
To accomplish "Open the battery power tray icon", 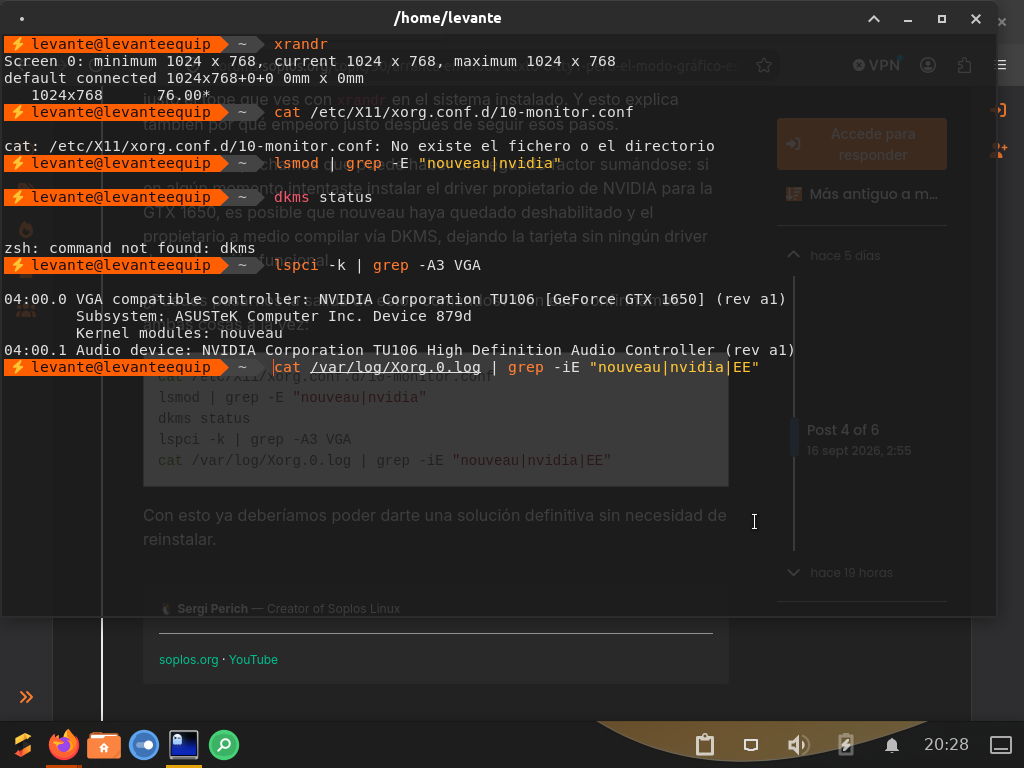I will [845, 744].
